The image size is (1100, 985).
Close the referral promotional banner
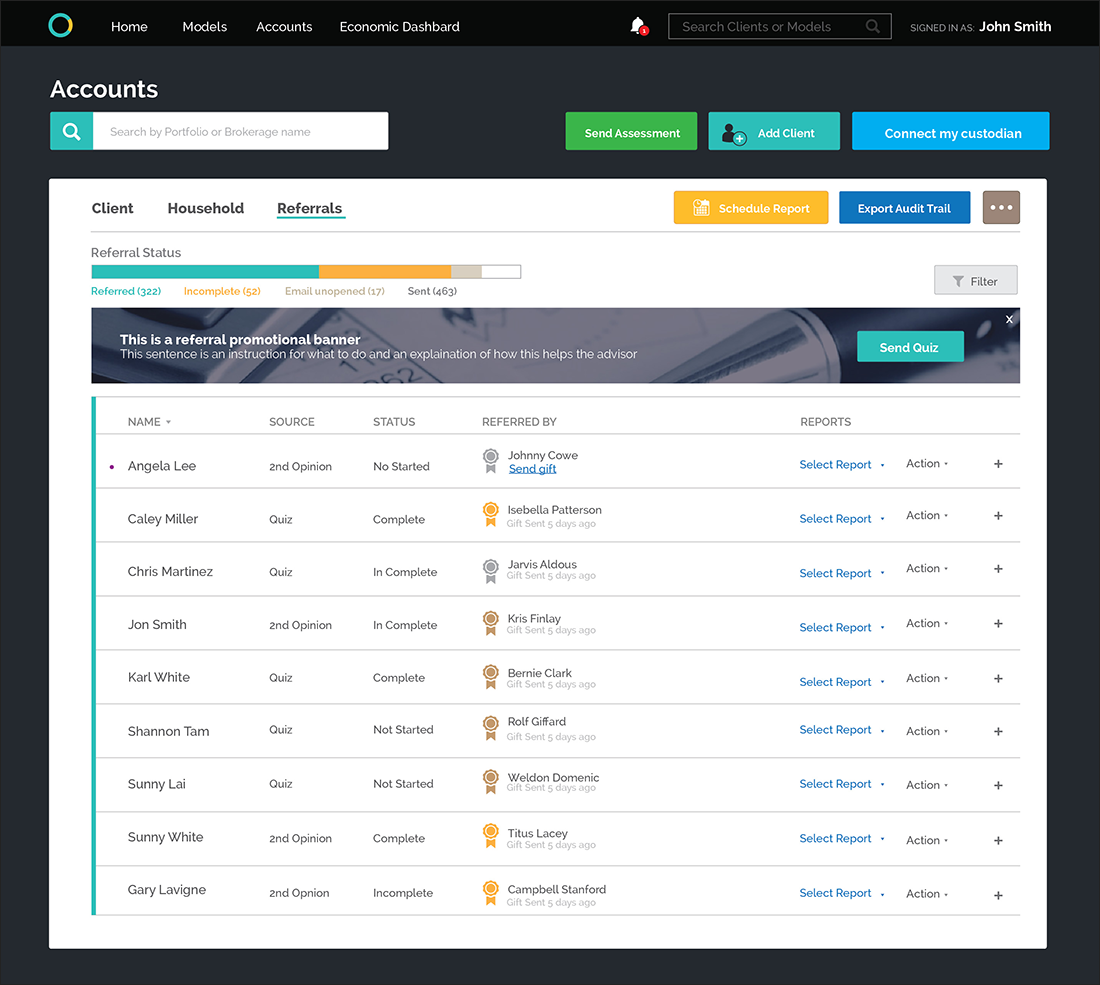pos(1009,319)
